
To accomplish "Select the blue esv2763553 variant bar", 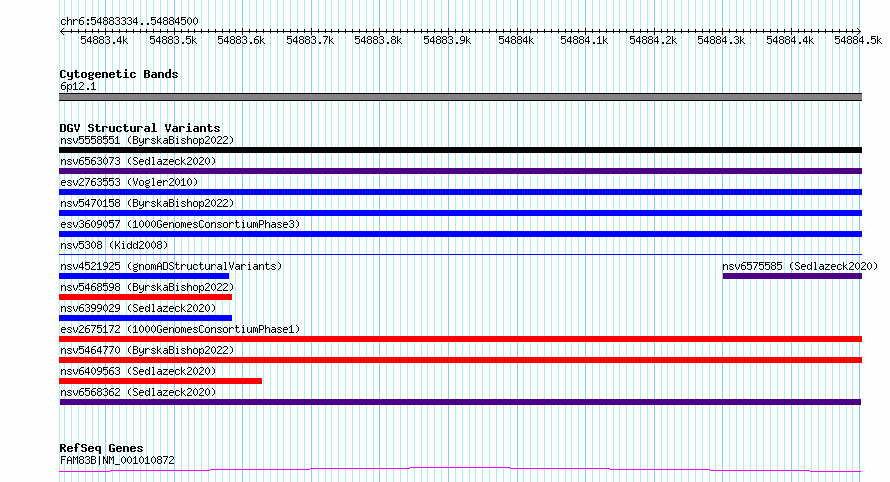I will (x=460, y=192).
